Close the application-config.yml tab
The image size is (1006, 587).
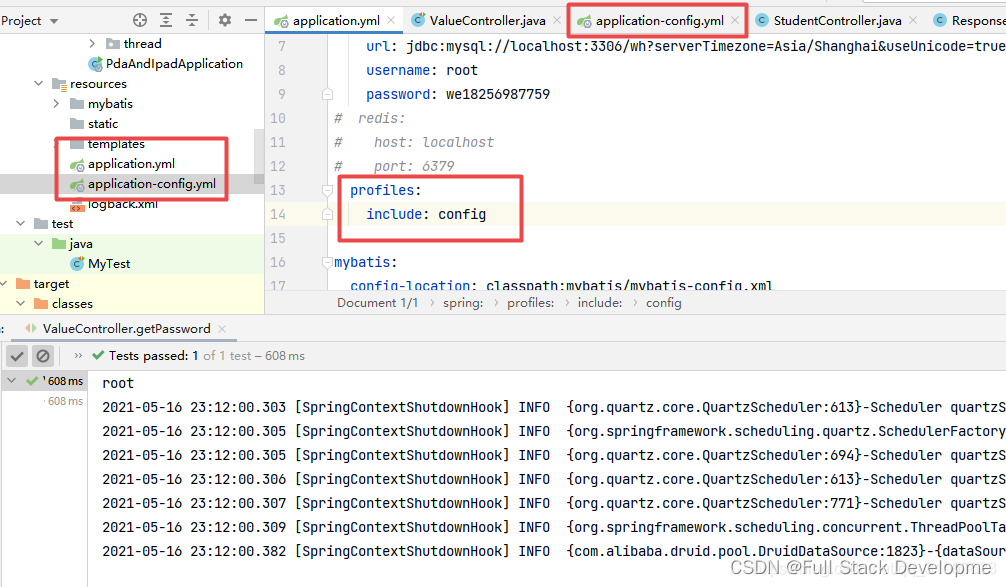click(x=735, y=21)
